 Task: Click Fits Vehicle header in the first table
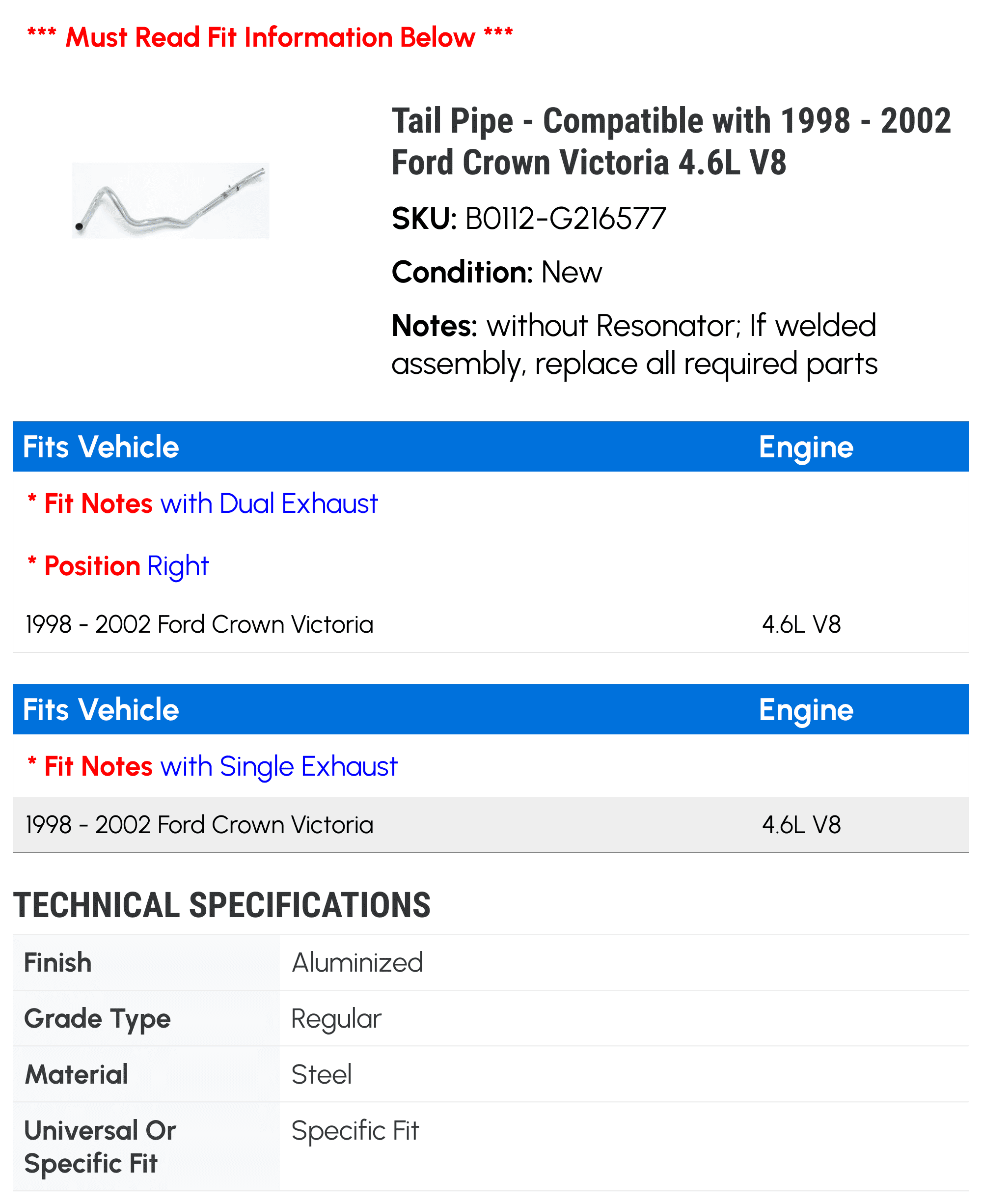pos(101,447)
